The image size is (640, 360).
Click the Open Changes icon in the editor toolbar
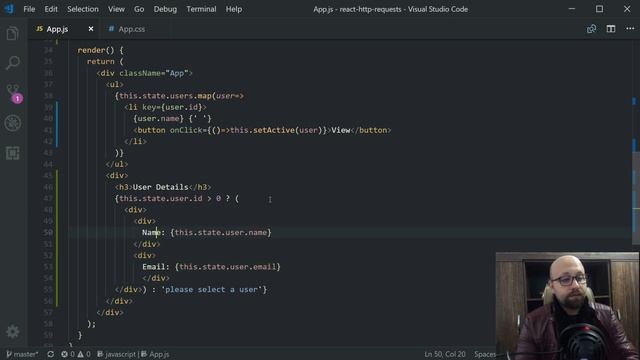coord(591,29)
